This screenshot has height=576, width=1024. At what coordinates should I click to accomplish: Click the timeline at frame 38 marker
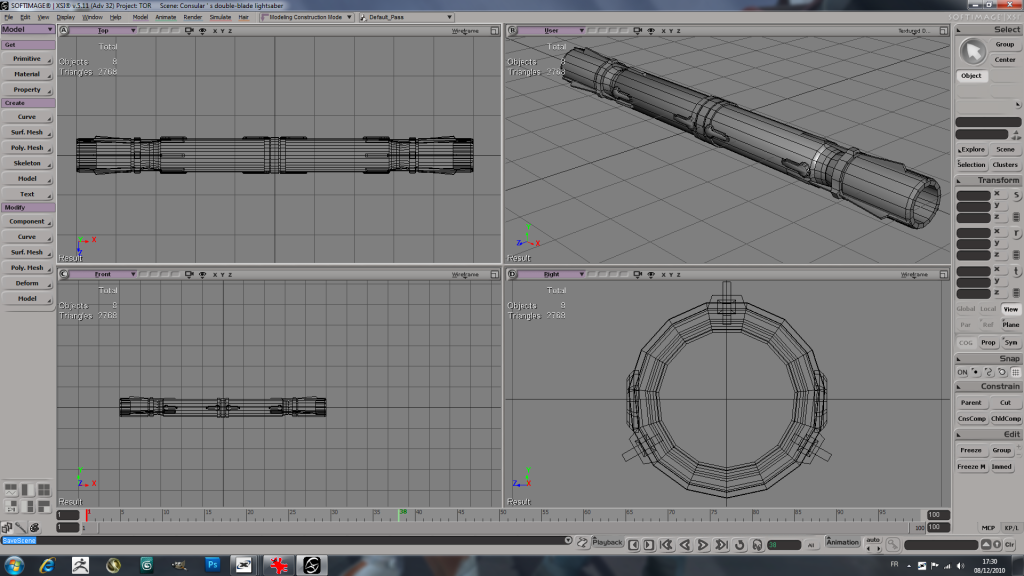[399, 515]
